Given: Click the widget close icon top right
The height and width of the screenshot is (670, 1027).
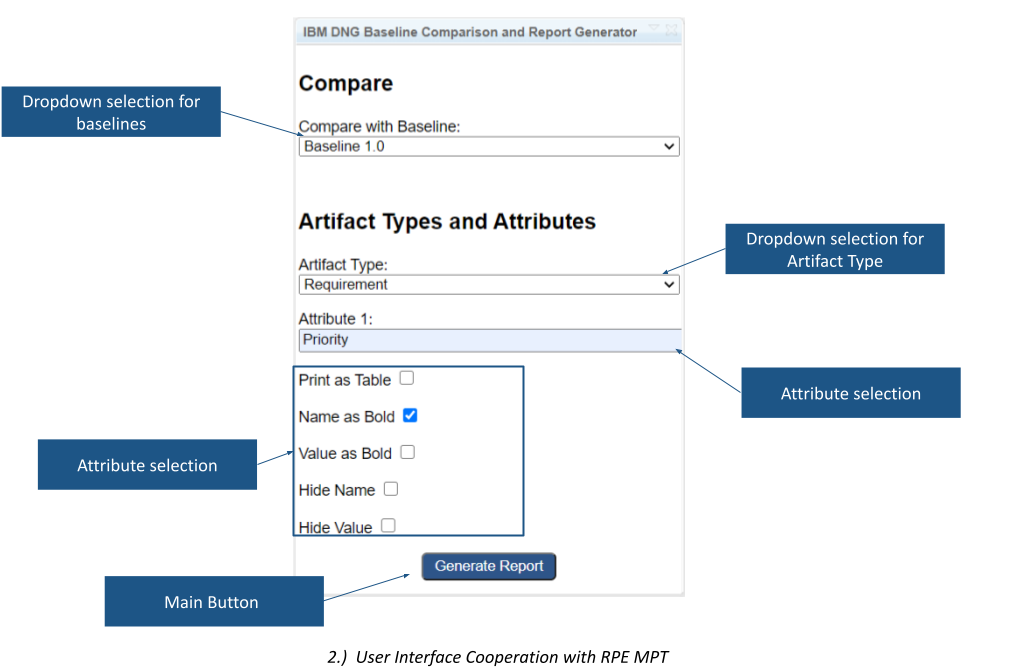Looking at the screenshot, I should coord(671,29).
